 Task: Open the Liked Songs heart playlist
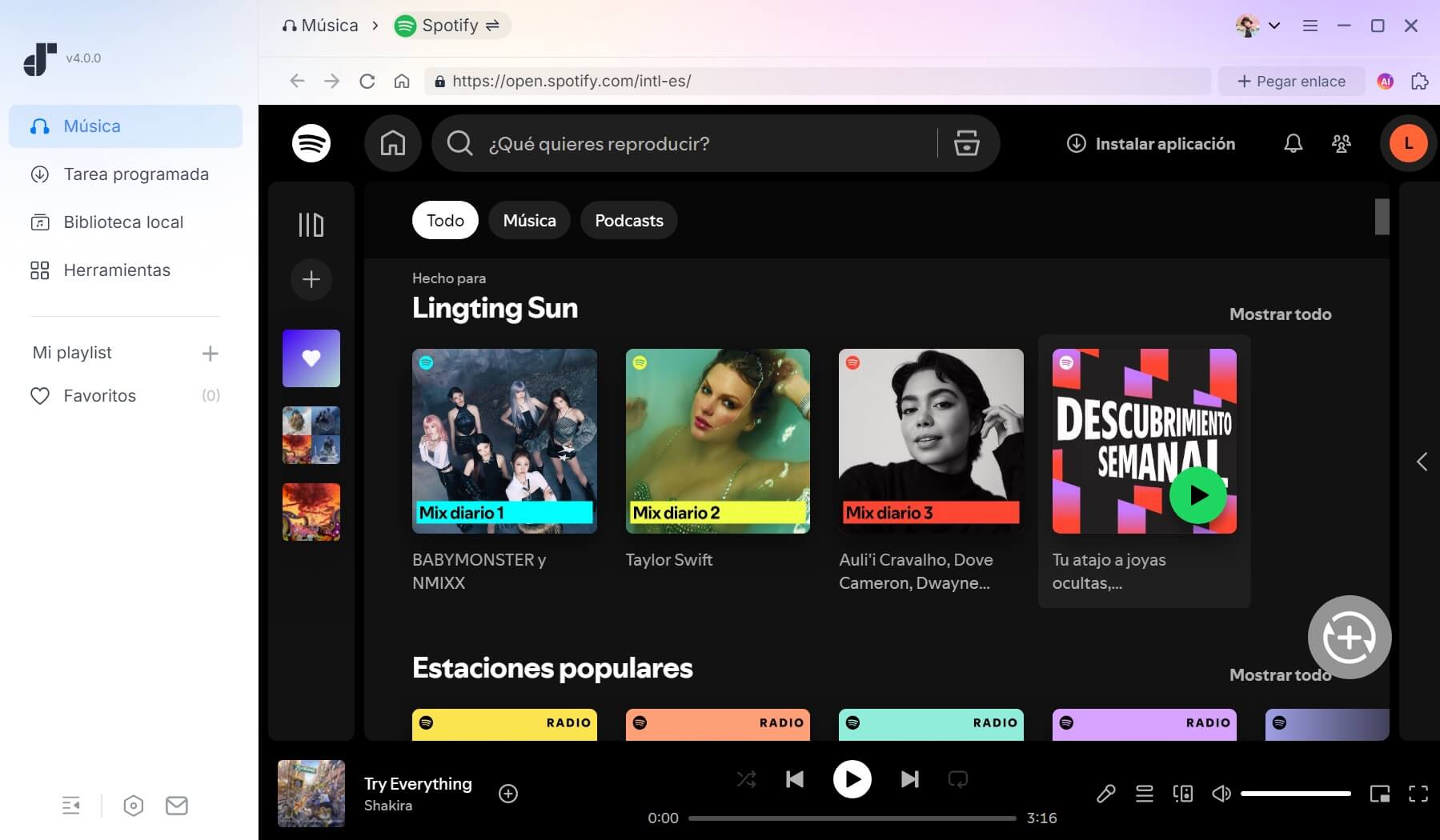pyautogui.click(x=311, y=358)
